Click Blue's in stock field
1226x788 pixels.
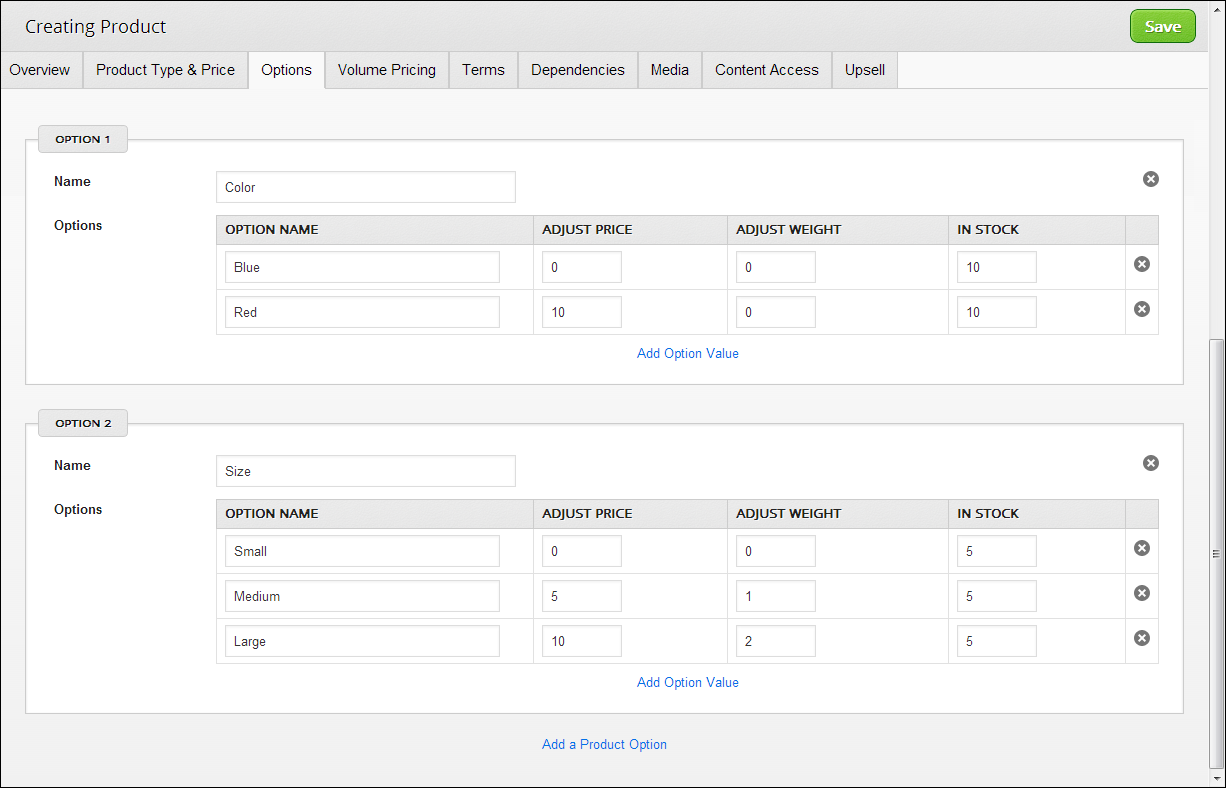[997, 267]
